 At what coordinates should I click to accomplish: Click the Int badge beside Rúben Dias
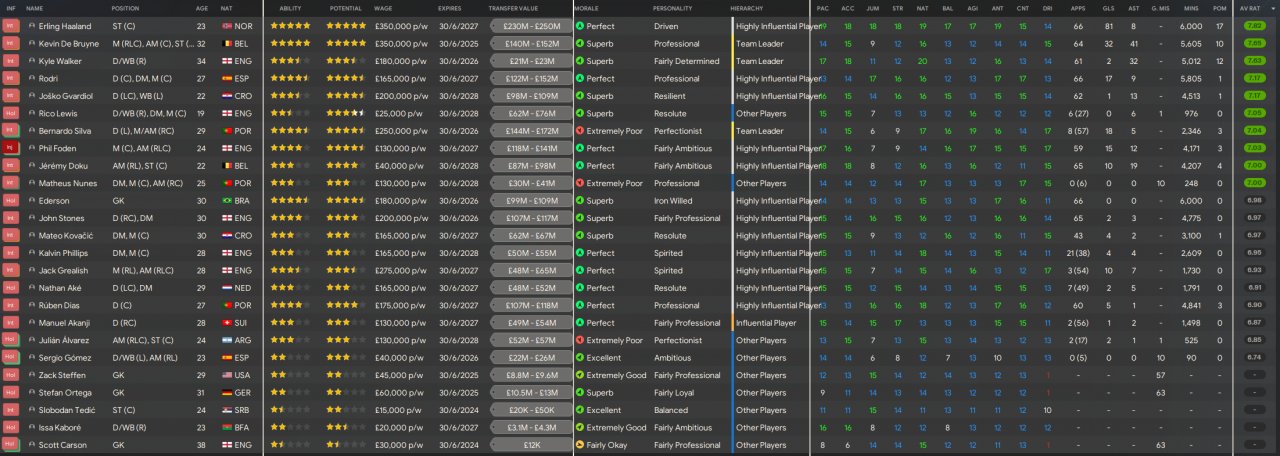11,305
